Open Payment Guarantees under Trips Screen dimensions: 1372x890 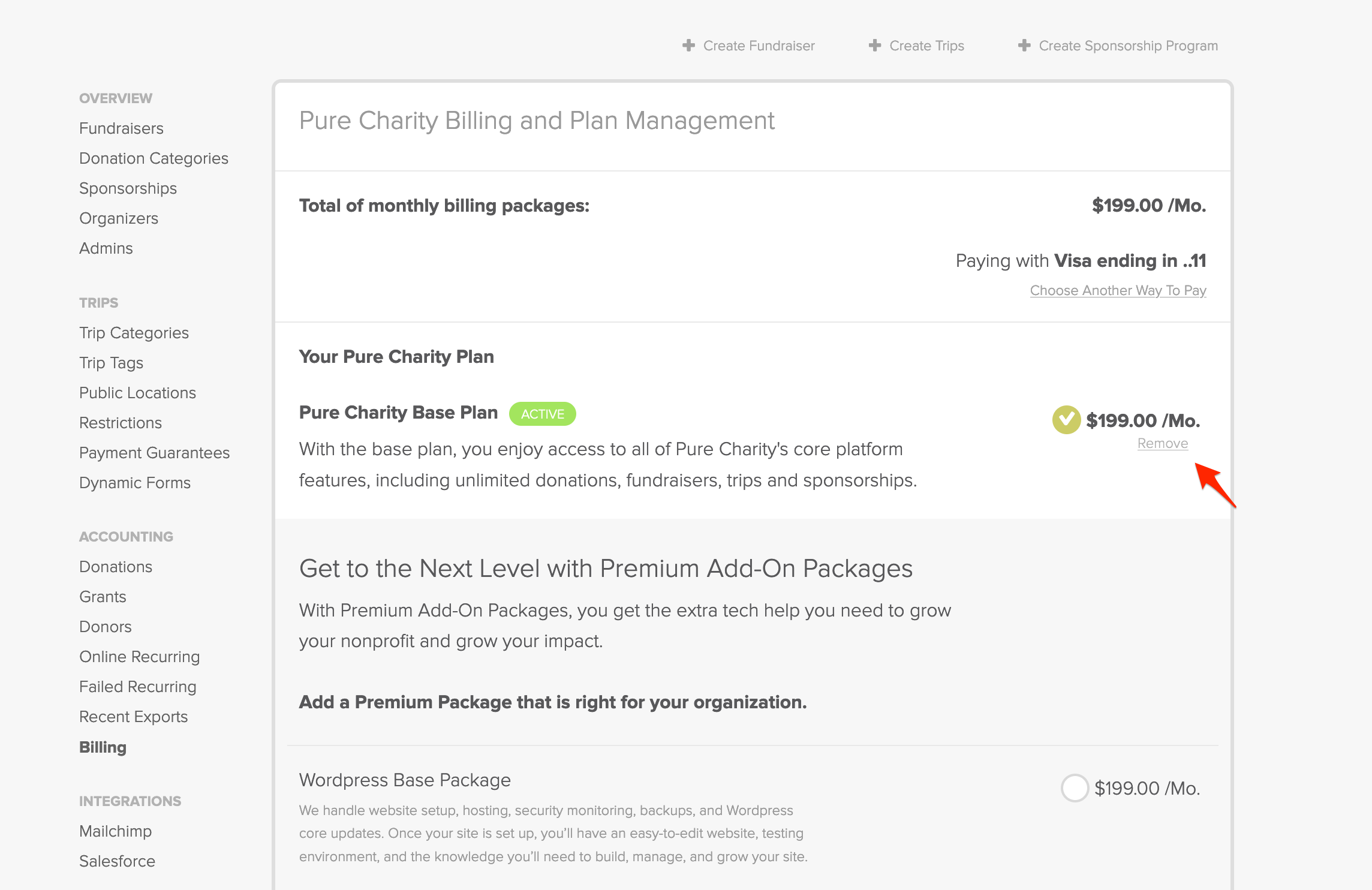click(154, 453)
